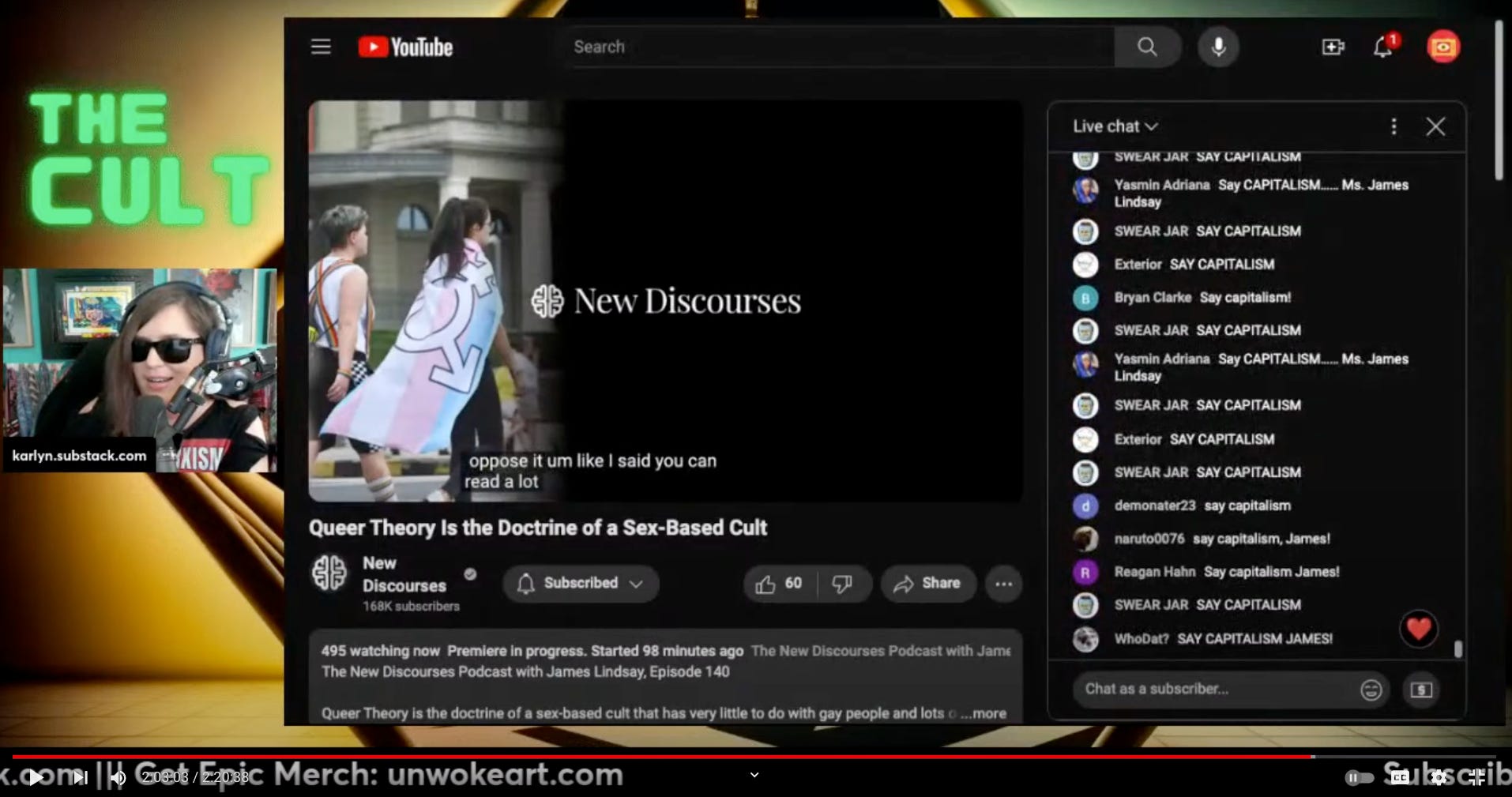Open live chat more options menu

click(1394, 126)
